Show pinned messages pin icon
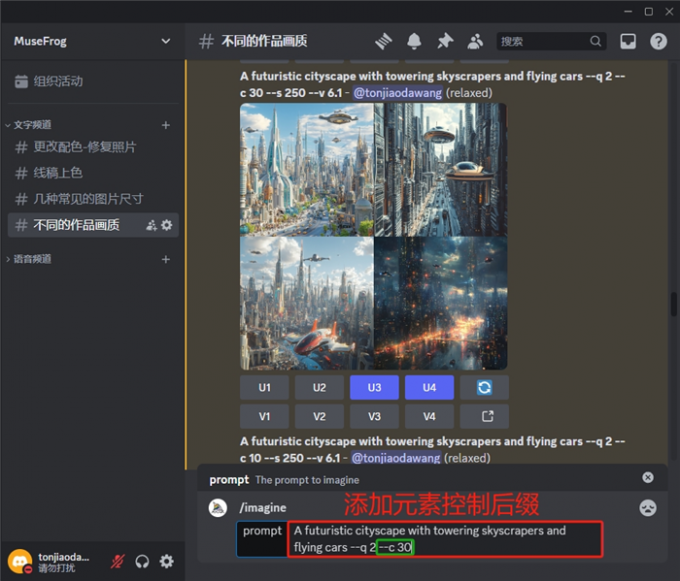Viewport: 680px width, 581px height. (445, 41)
